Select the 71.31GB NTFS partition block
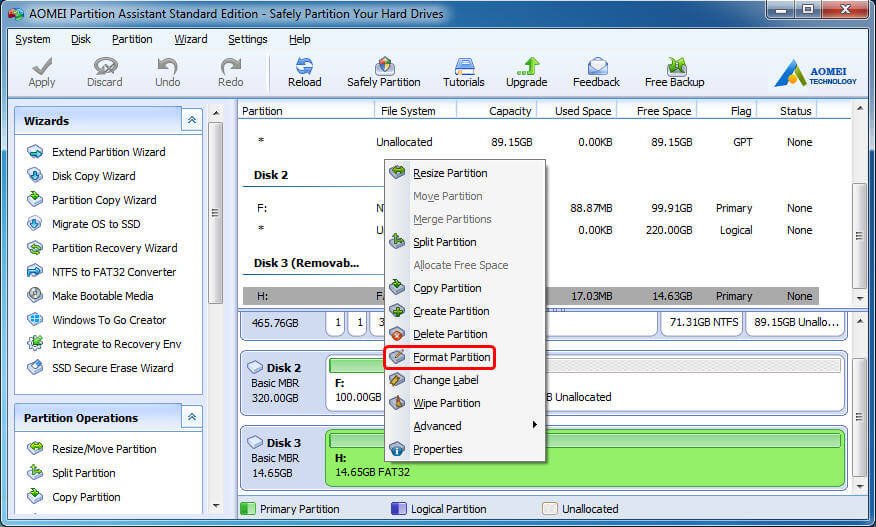The width and height of the screenshot is (876, 527). pyautogui.click(x=702, y=322)
